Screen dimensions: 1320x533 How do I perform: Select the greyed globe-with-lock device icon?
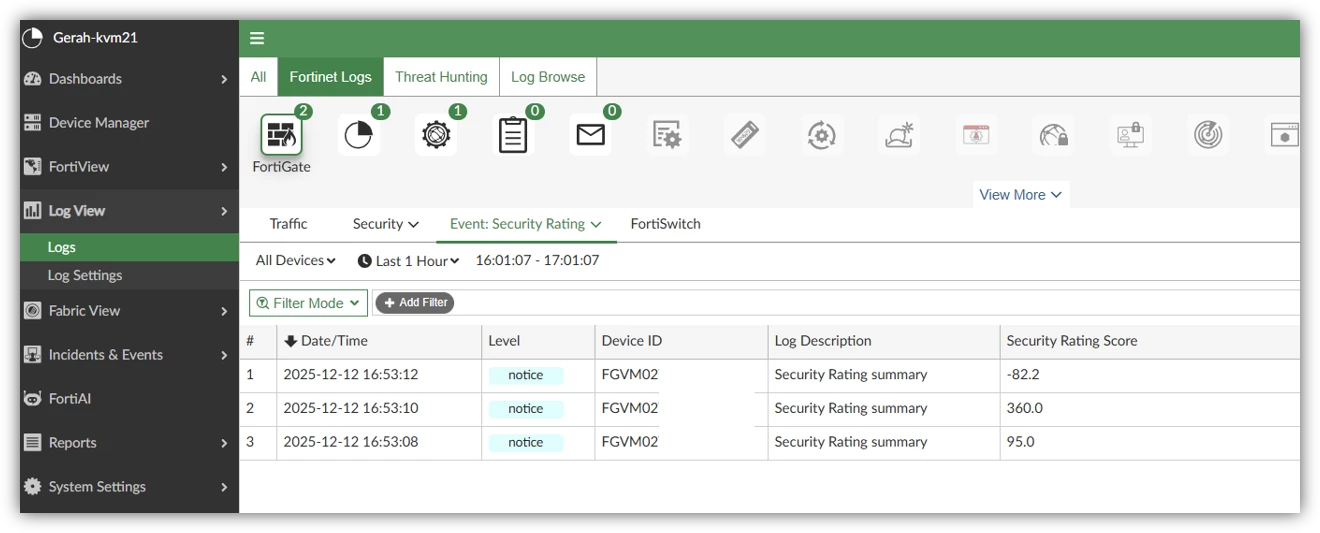pyautogui.click(x=1054, y=135)
